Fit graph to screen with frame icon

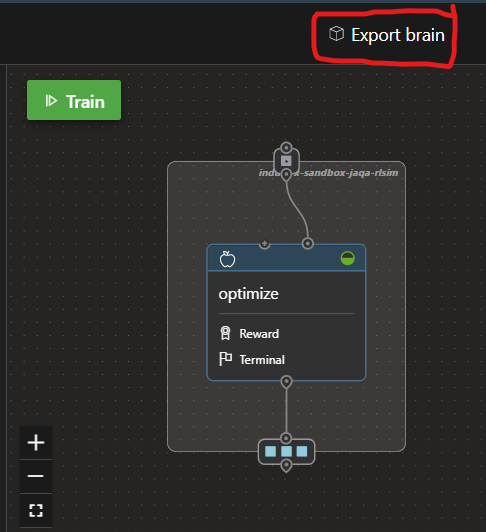tap(36, 510)
